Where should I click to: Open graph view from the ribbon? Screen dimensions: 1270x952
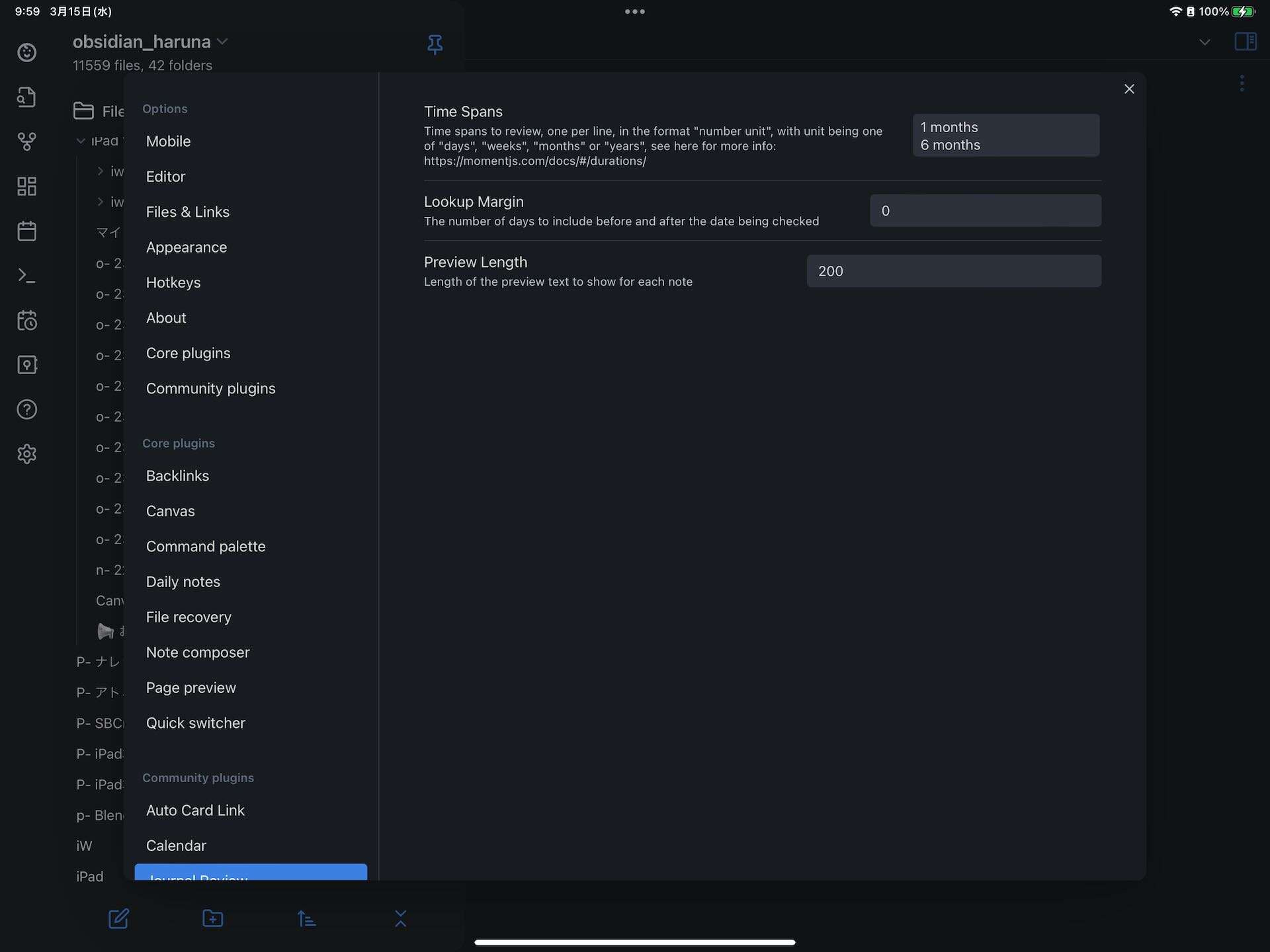coord(26,141)
